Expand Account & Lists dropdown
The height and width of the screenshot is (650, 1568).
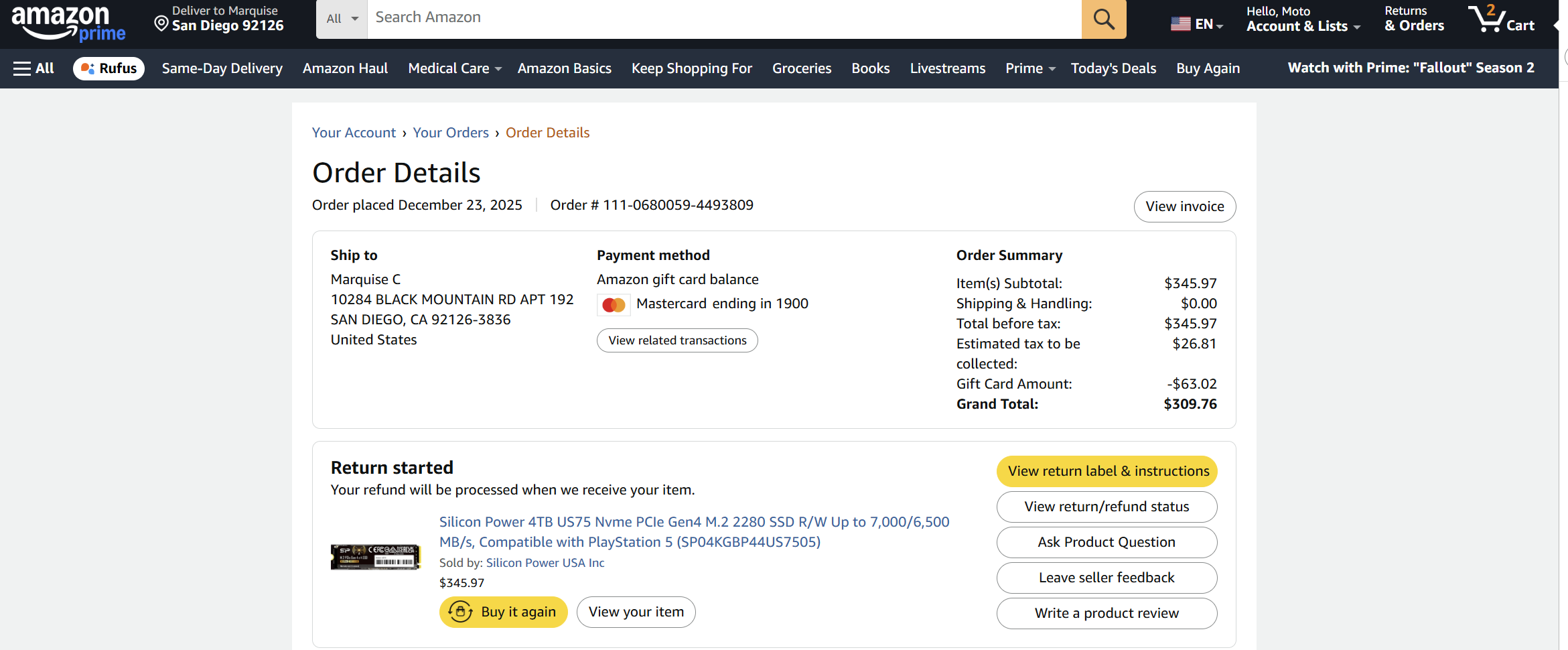click(1303, 26)
